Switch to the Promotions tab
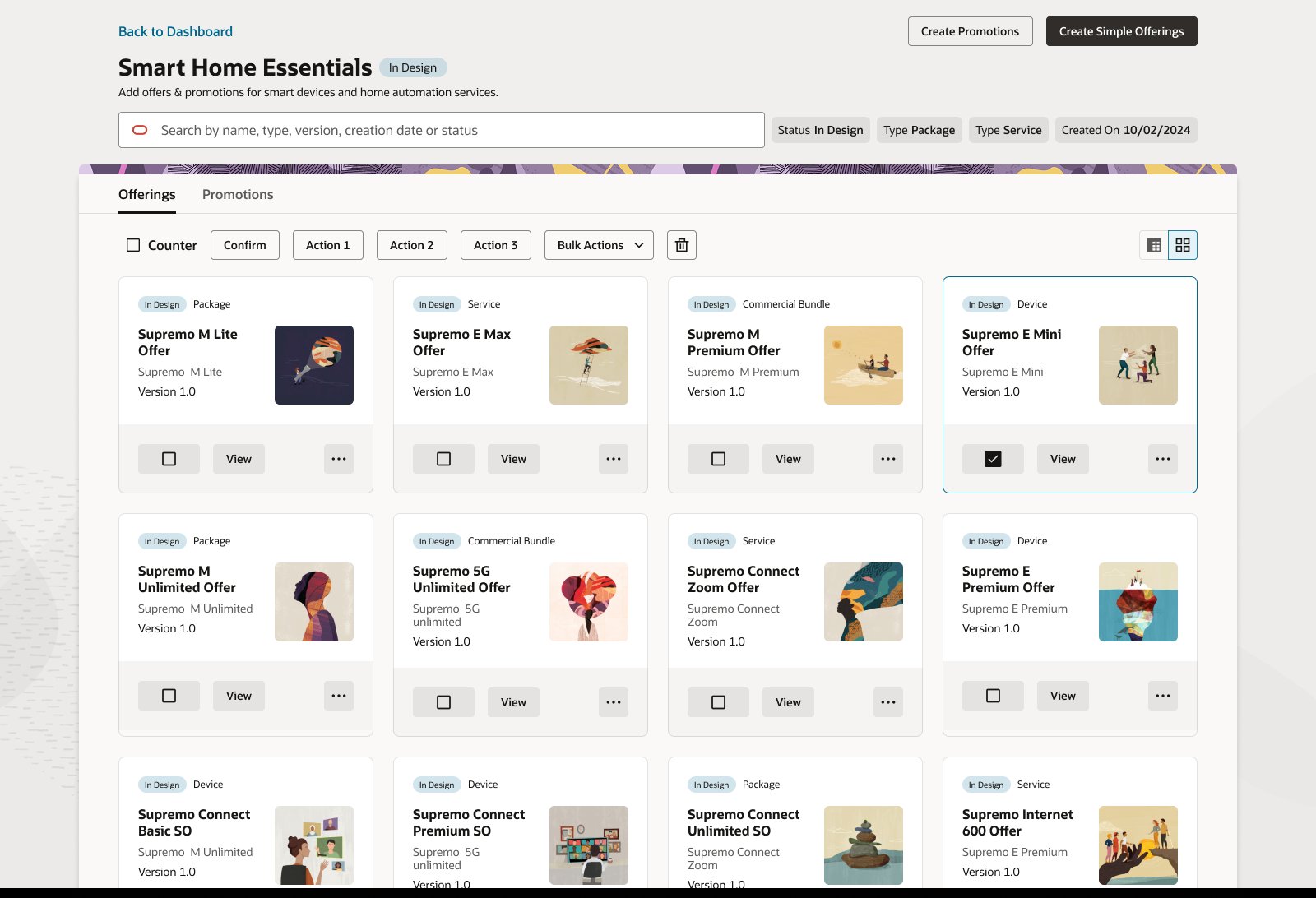The image size is (1316, 898). pos(238,195)
